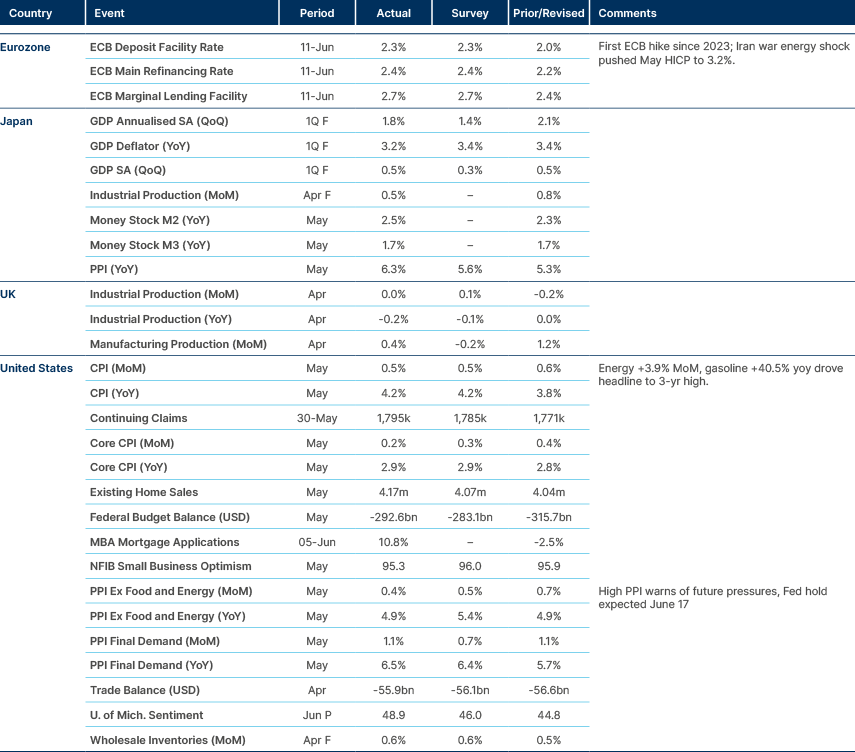Click the 44.8 prior sentiment value
855x752 pixels.
coord(549,715)
